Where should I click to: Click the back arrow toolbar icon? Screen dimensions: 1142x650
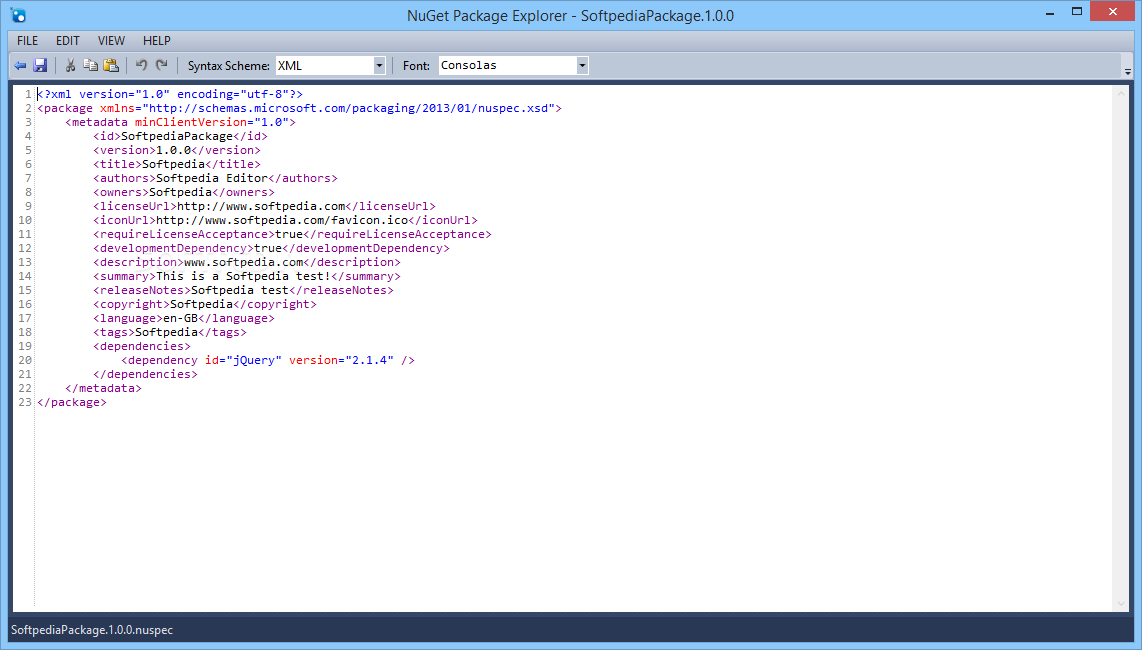click(20, 66)
